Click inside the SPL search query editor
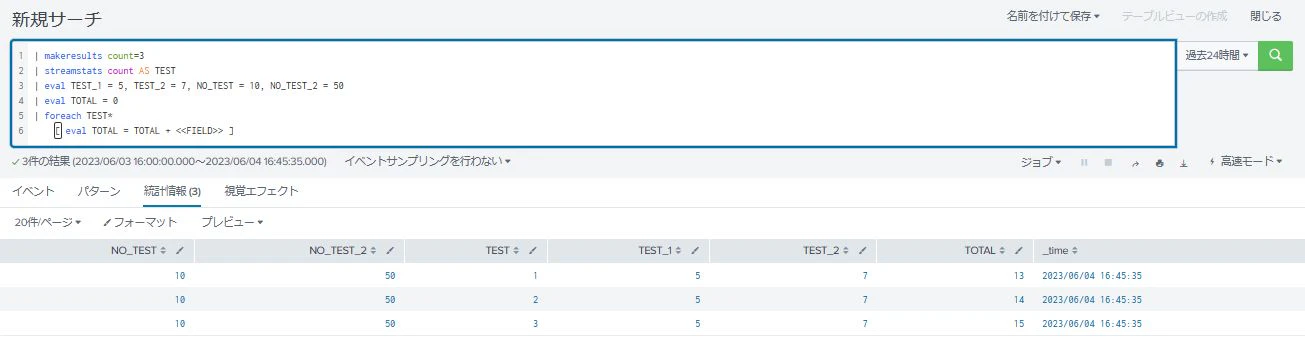 coord(593,93)
